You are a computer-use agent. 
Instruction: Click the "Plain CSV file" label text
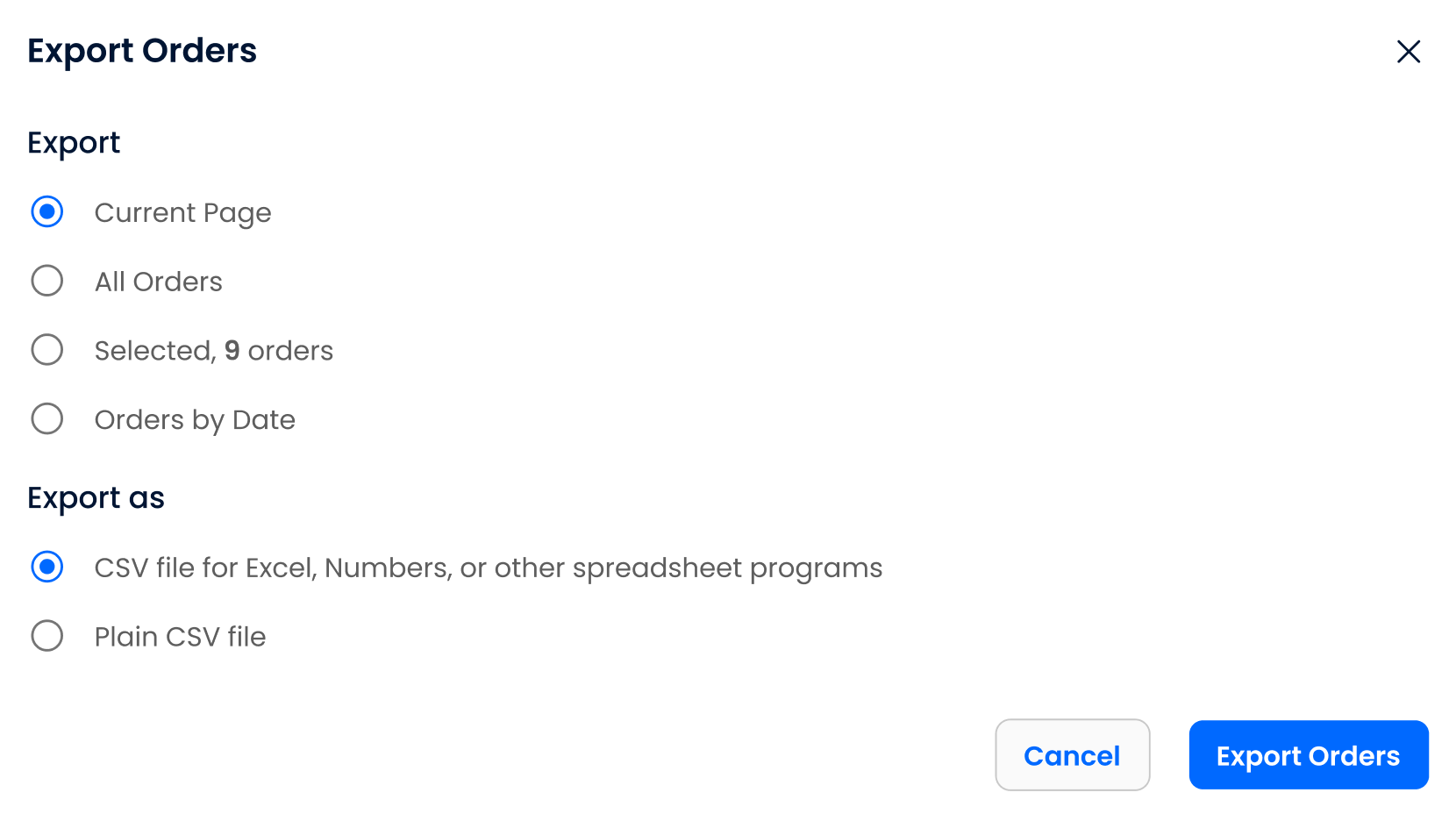tap(180, 637)
